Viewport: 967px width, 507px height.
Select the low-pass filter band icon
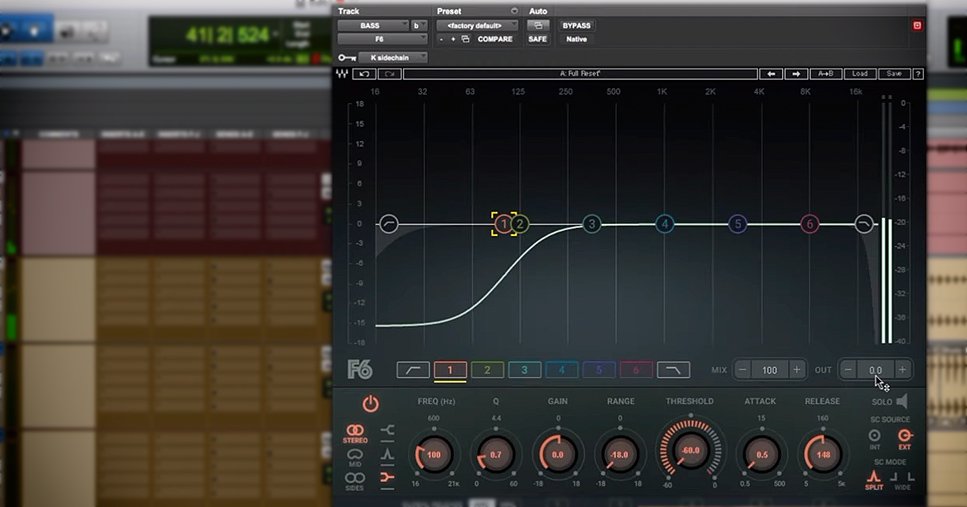[x=673, y=370]
